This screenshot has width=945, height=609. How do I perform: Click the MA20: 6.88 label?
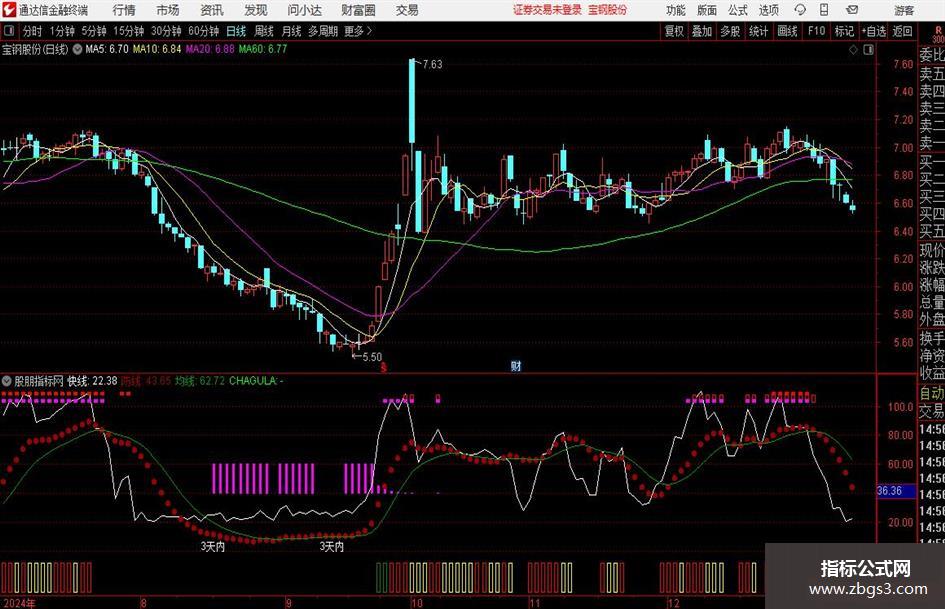click(210, 49)
